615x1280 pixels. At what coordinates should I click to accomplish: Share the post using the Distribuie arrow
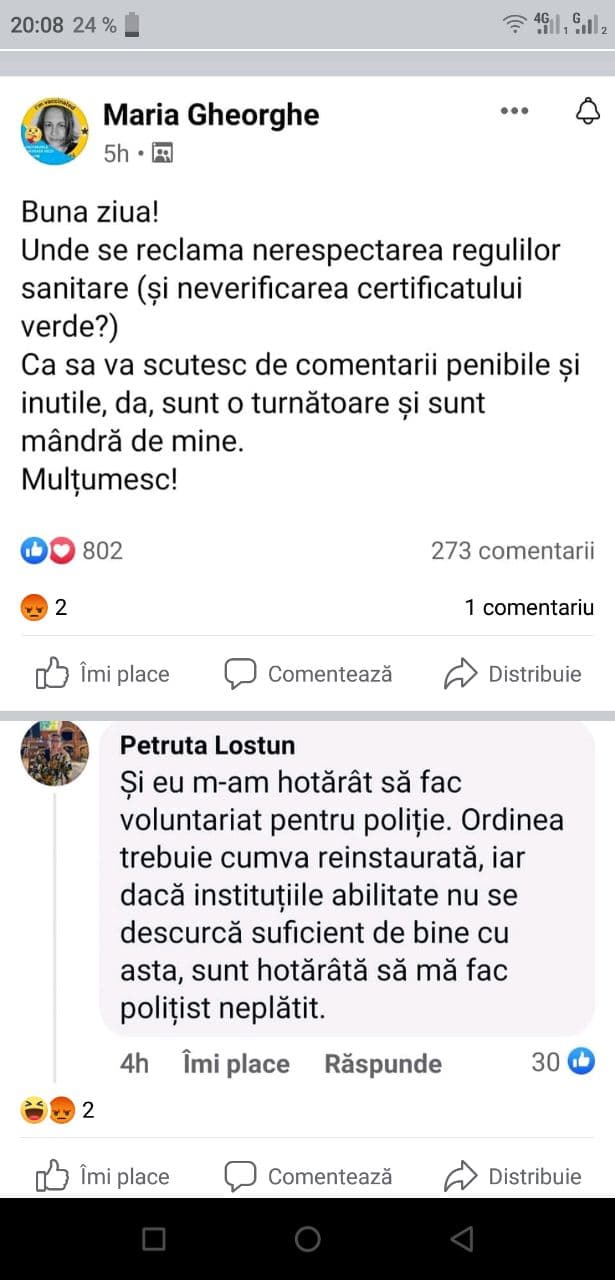512,674
